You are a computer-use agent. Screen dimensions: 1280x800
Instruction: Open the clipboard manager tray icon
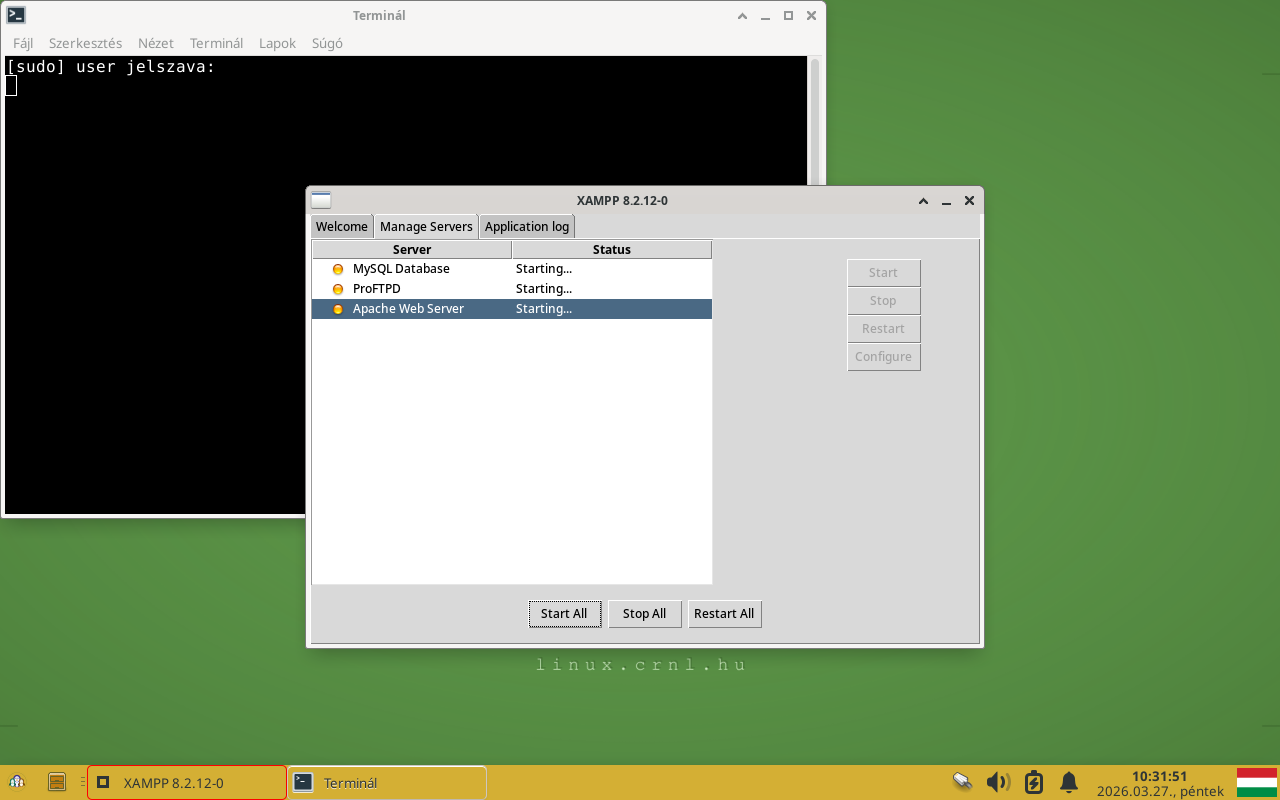click(x=962, y=781)
